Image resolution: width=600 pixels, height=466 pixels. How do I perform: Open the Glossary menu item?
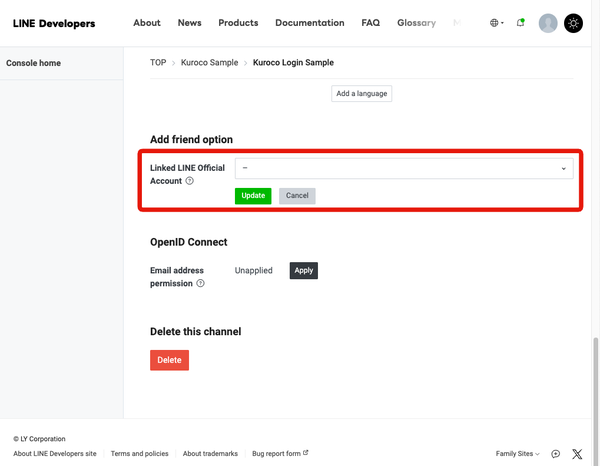click(416, 23)
